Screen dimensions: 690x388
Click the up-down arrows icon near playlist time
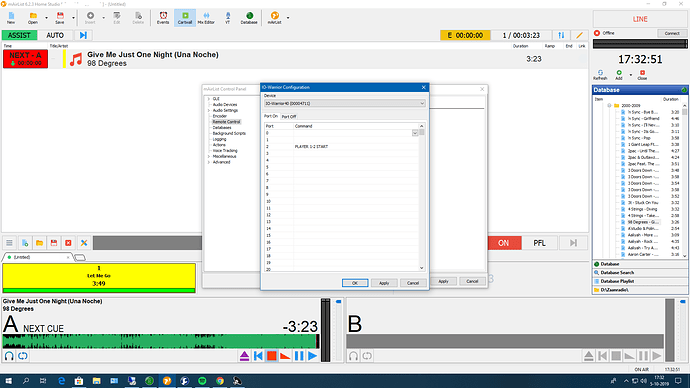561,35
